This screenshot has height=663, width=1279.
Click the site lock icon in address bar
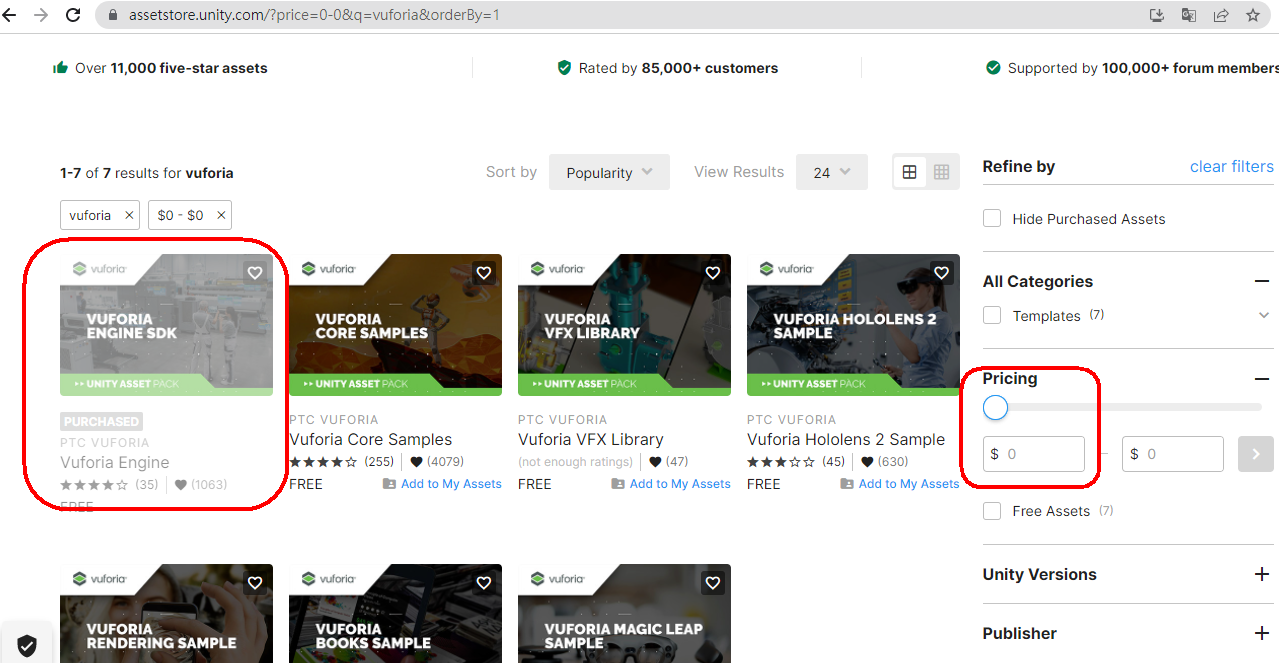112,15
